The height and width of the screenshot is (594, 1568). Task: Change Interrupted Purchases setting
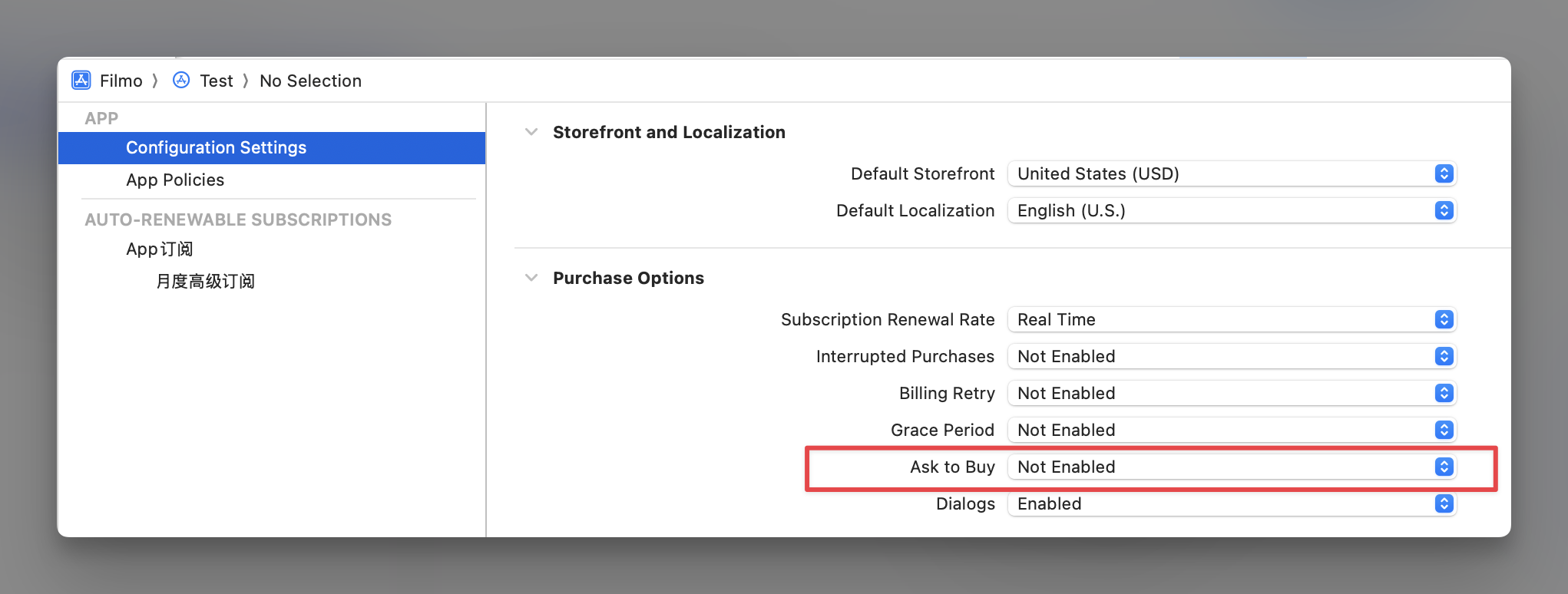(x=1231, y=356)
